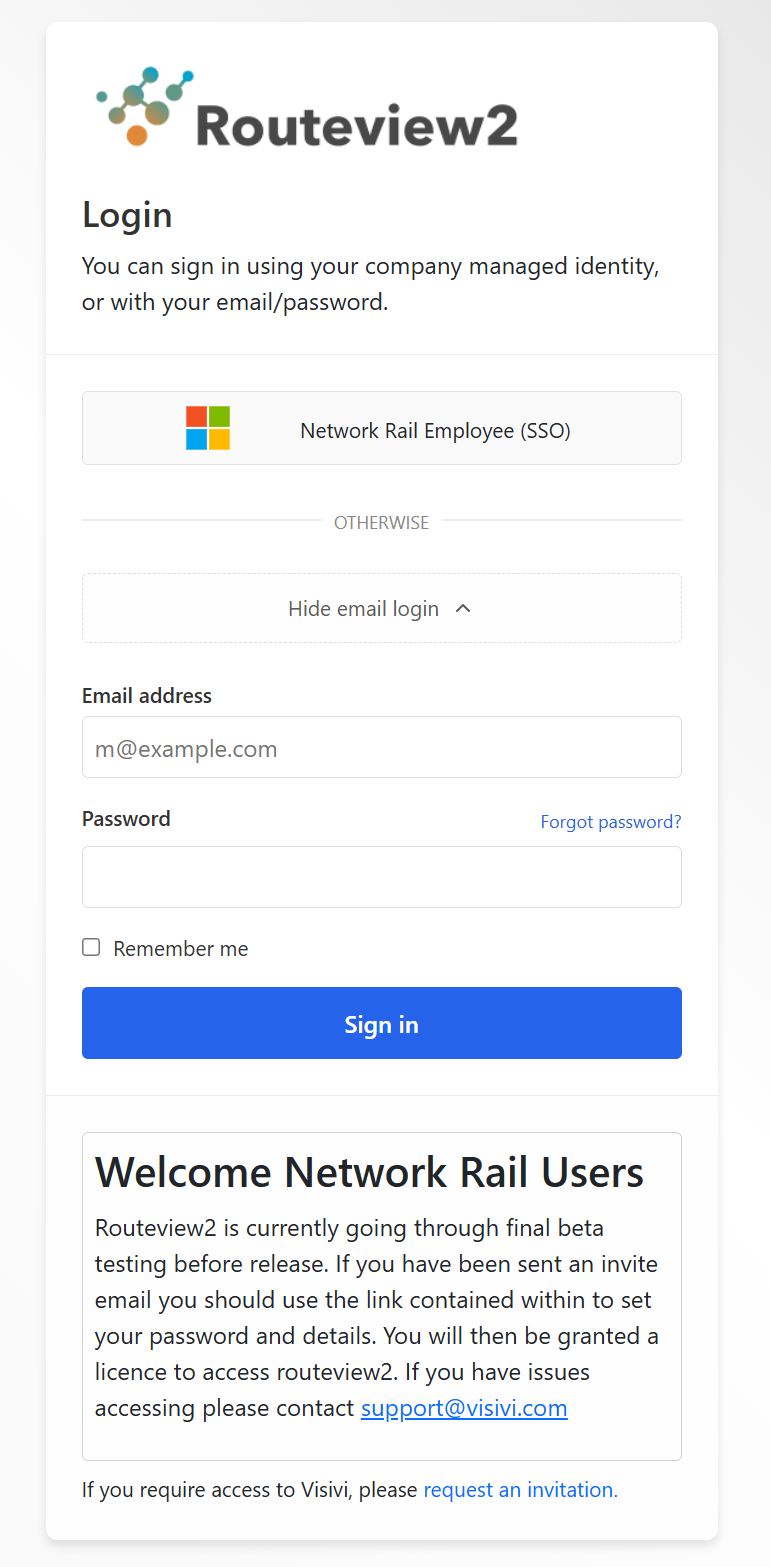Click inside the Password field

381,877
